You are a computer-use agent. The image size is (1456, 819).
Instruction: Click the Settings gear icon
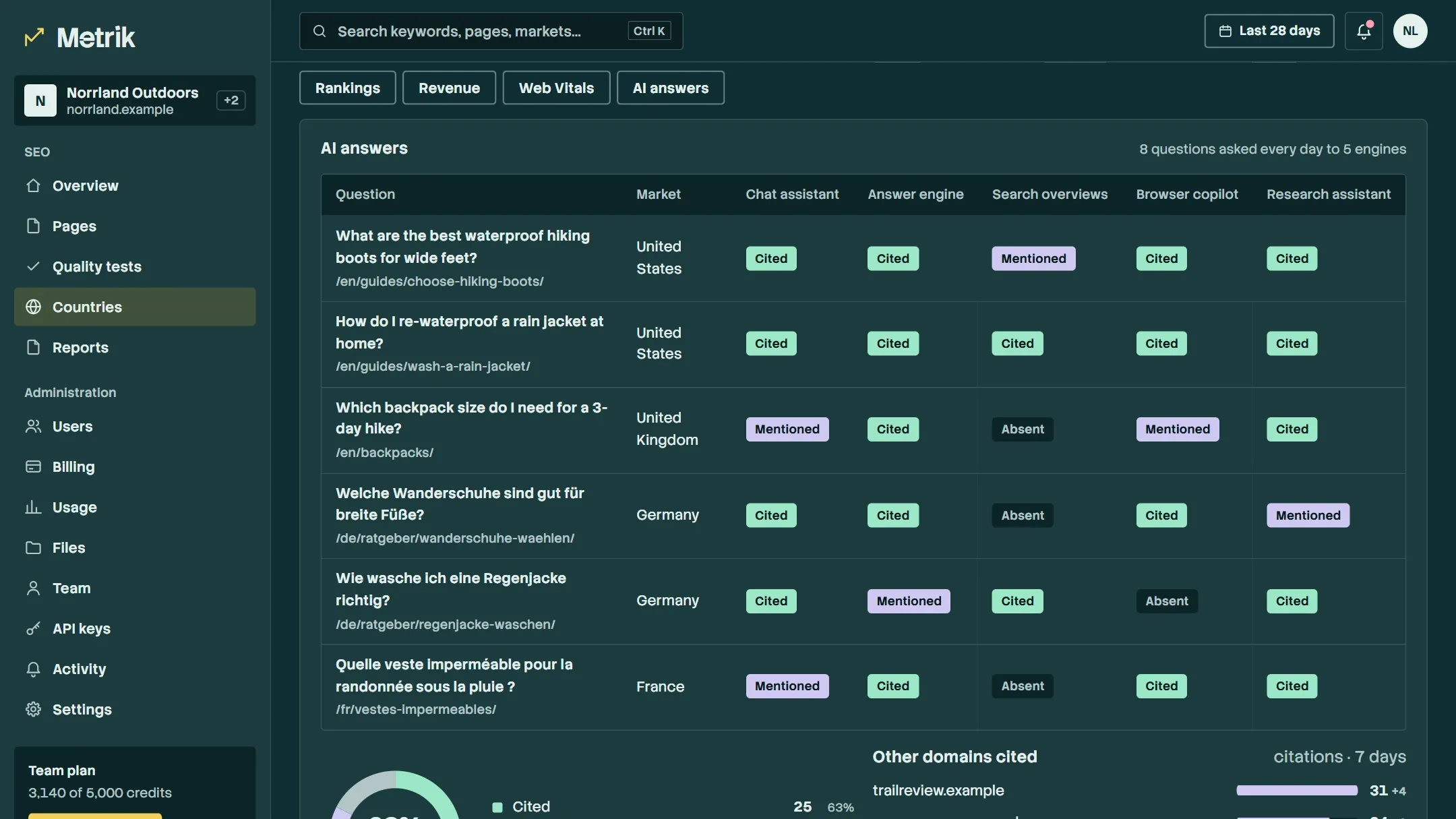point(33,709)
